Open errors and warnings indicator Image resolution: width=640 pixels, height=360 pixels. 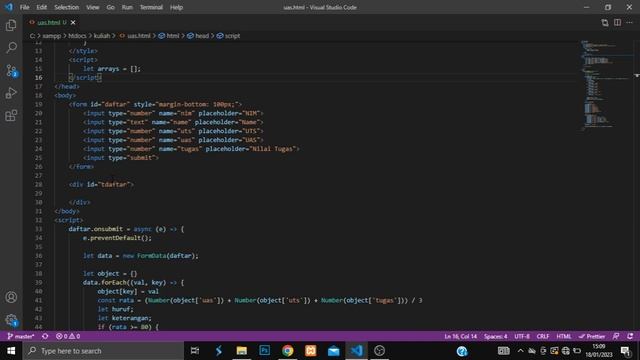click(68, 336)
